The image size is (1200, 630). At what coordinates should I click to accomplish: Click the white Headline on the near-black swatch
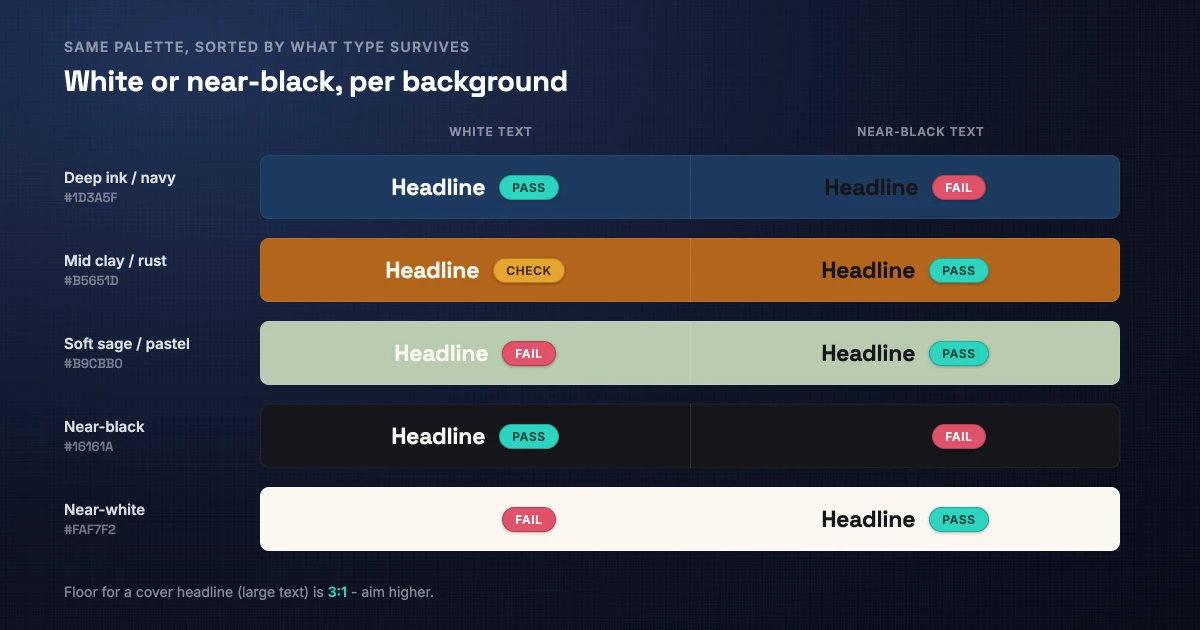pyautogui.click(x=438, y=436)
